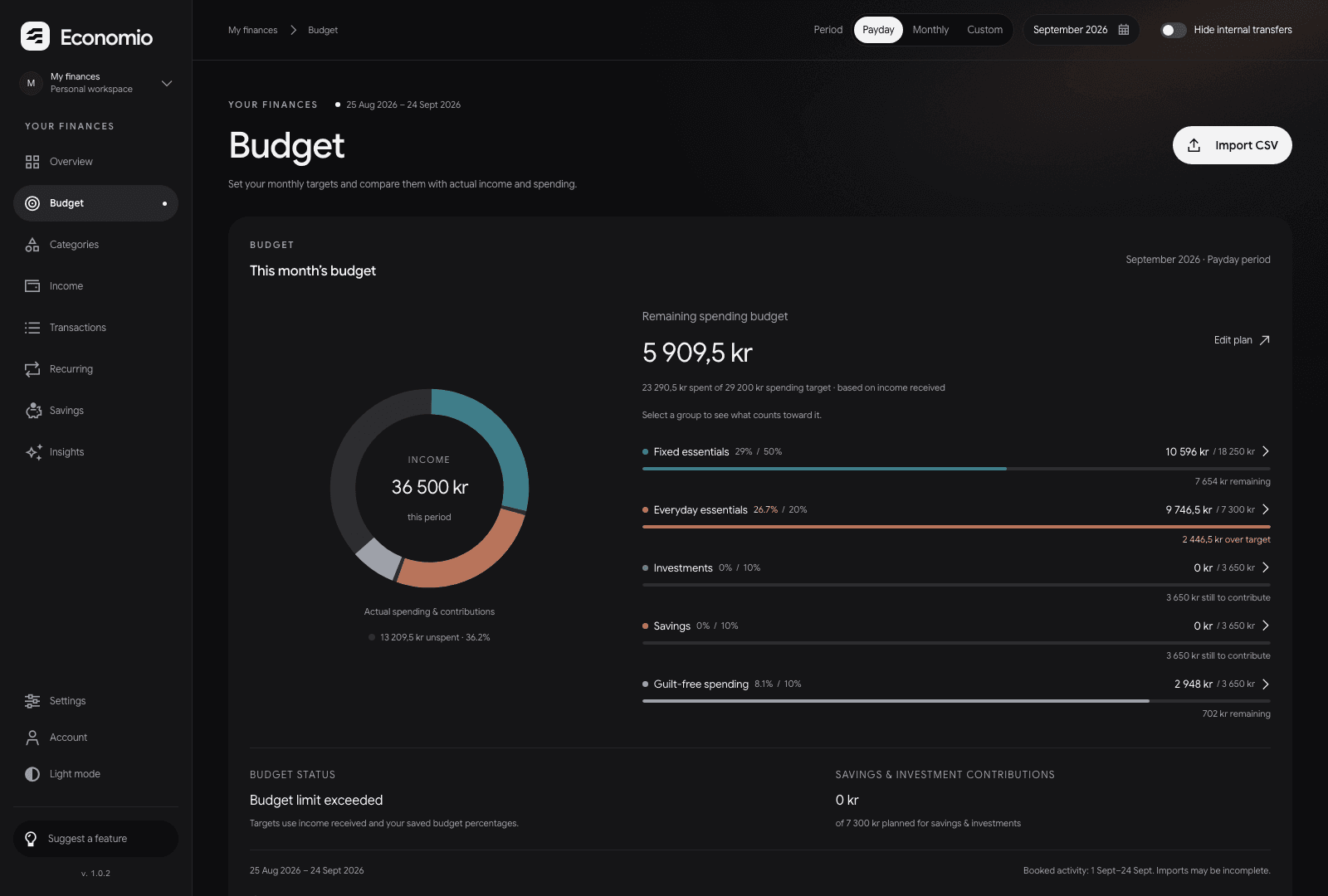Viewport: 1328px width, 896px height.
Task: Open Overview via its grid icon
Action: 32,162
